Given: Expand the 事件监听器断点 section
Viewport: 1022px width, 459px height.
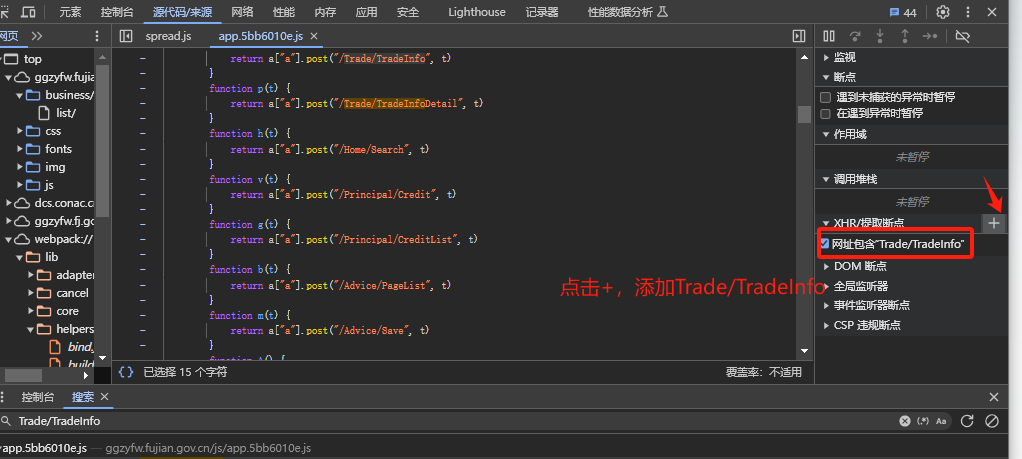Looking at the screenshot, I should tap(827, 305).
